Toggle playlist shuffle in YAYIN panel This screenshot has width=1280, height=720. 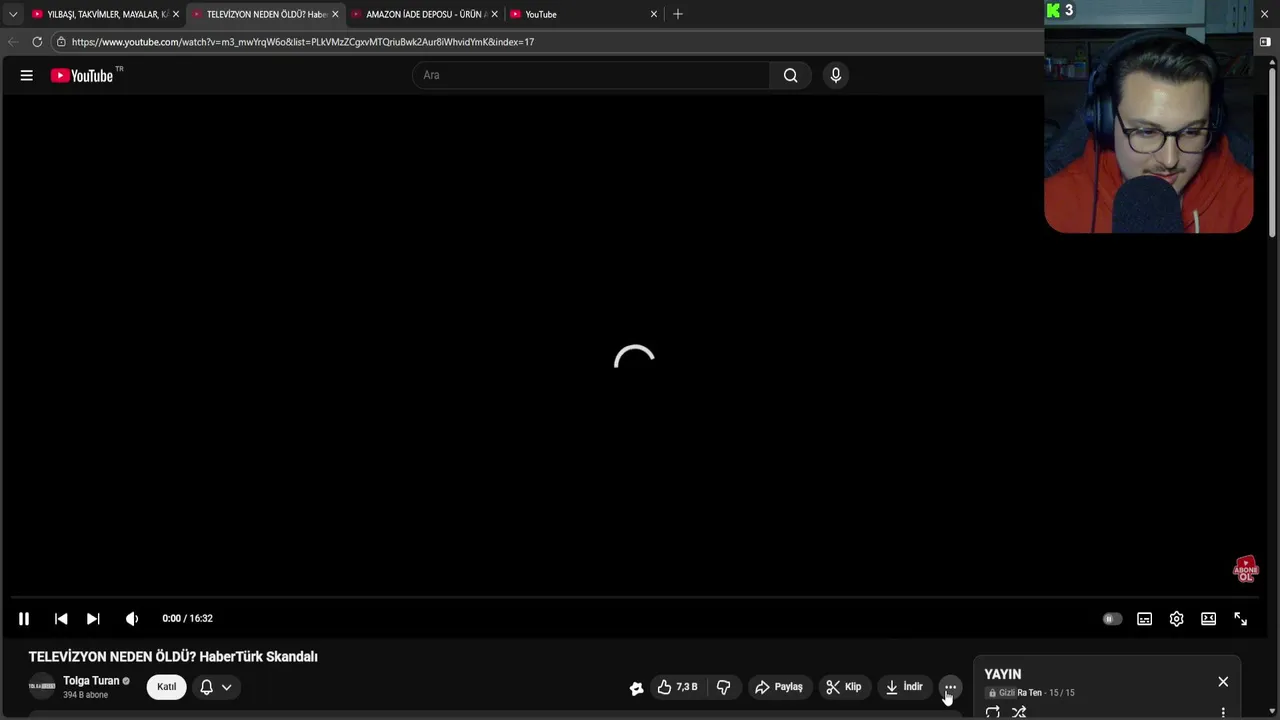click(x=1019, y=712)
